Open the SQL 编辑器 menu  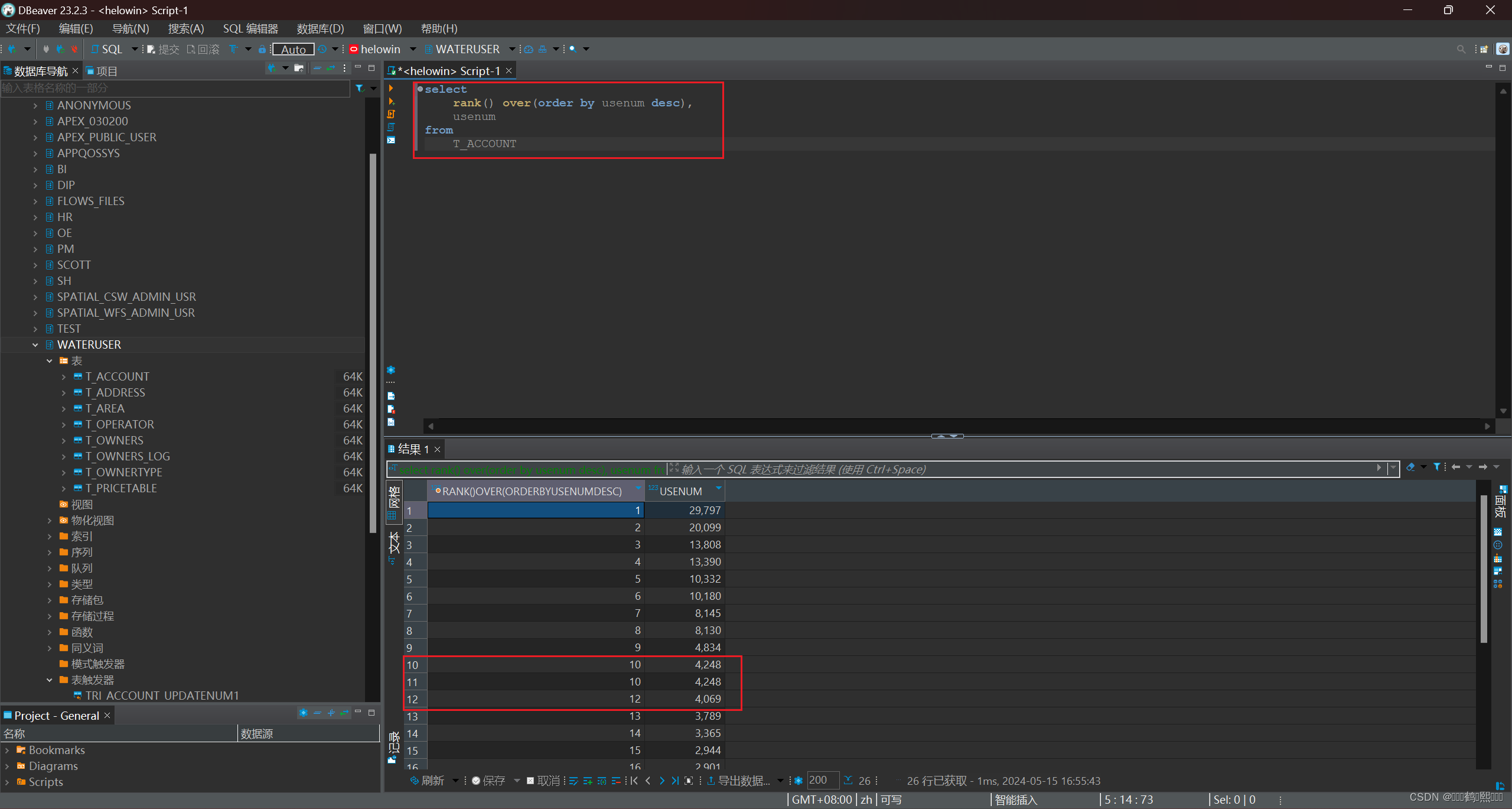coord(250,28)
